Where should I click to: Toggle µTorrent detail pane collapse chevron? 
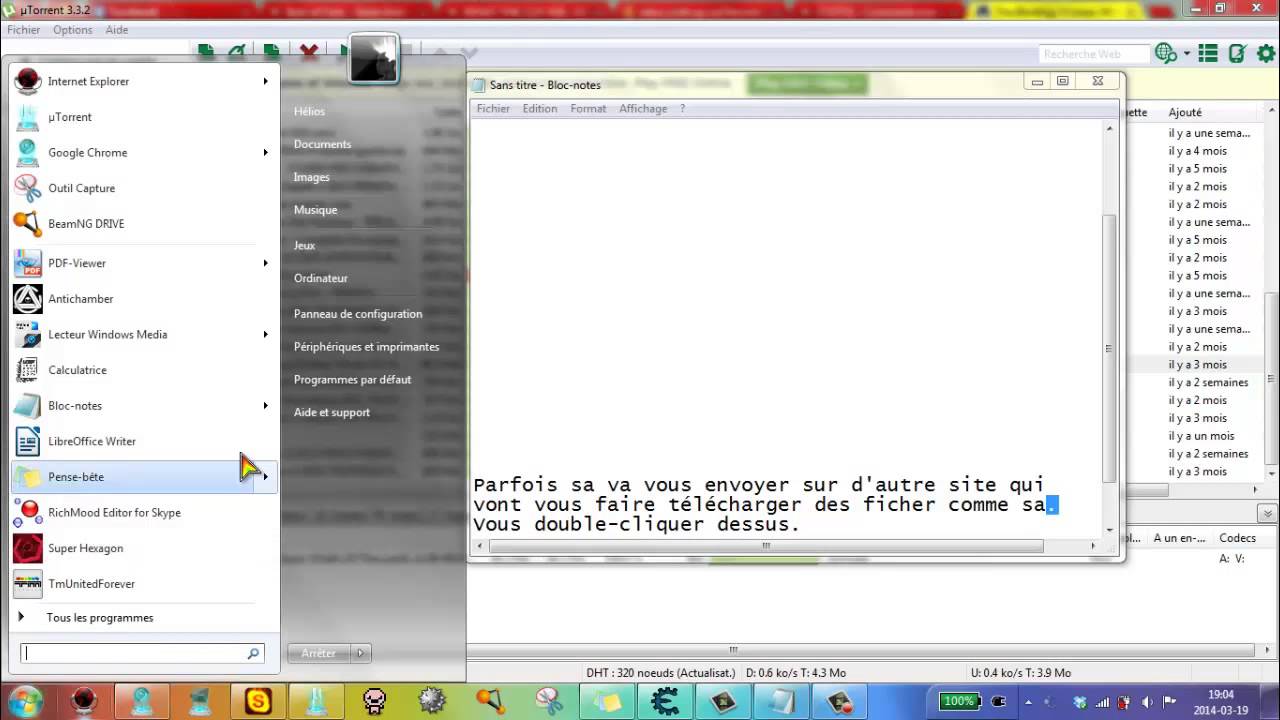(x=1267, y=514)
